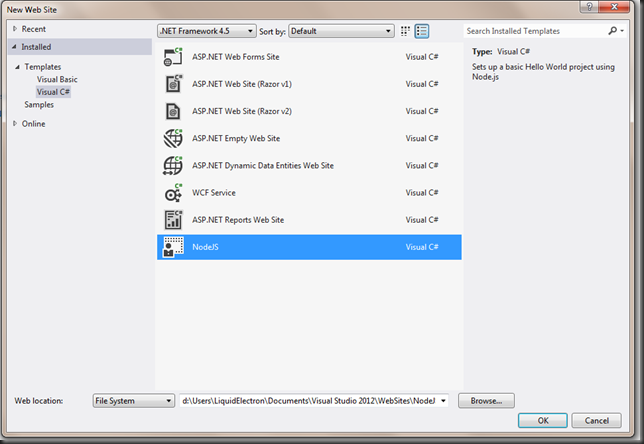Select Samples in the left tree
644x444 pixels.
[x=39, y=105]
